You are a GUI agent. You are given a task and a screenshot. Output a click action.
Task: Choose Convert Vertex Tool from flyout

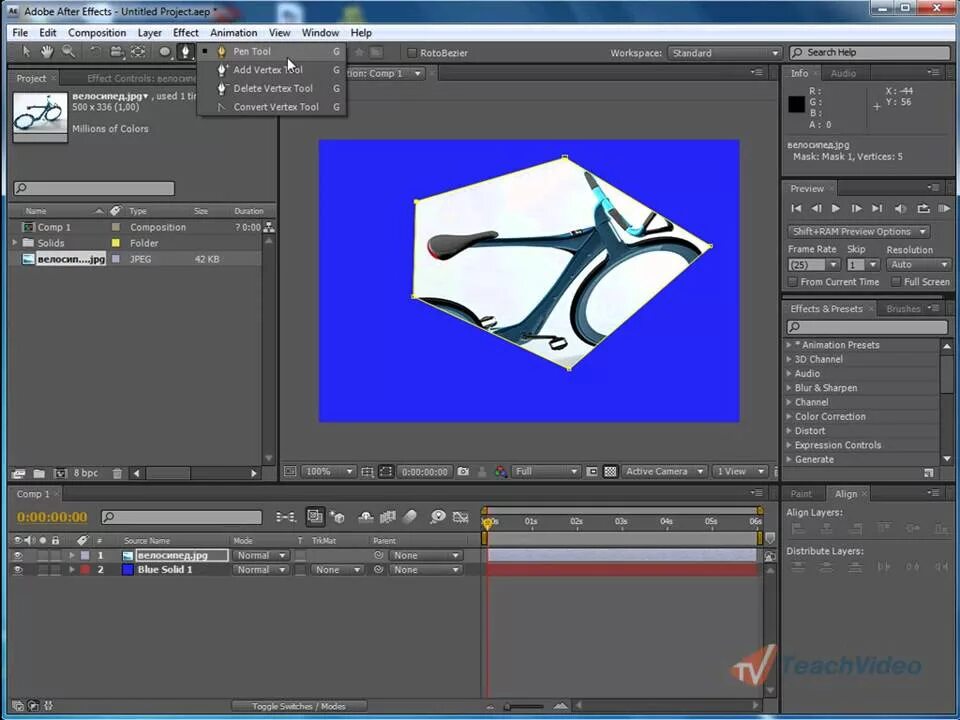[276, 107]
